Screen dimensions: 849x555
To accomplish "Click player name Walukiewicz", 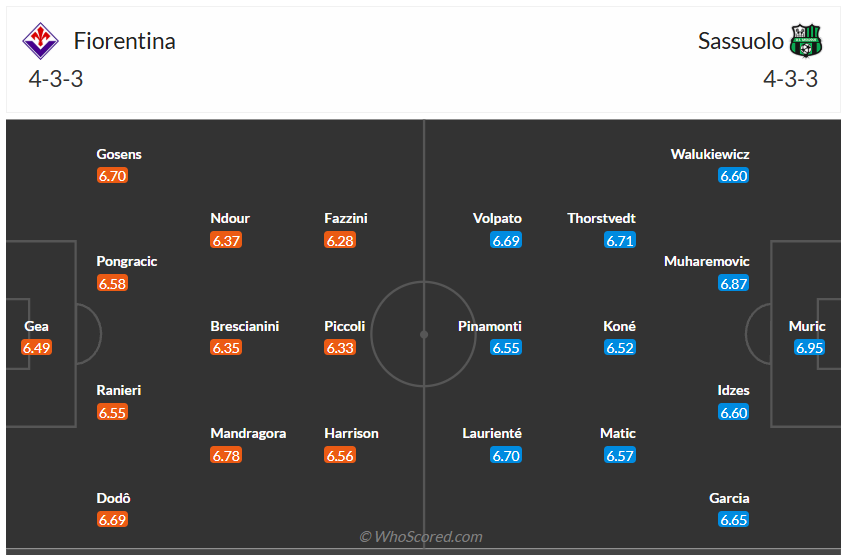I will click(710, 154).
